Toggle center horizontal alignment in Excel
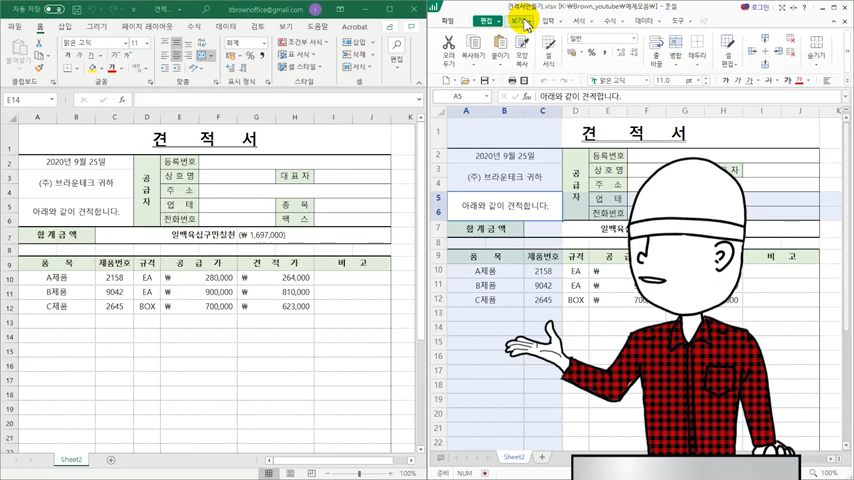 click(176, 55)
